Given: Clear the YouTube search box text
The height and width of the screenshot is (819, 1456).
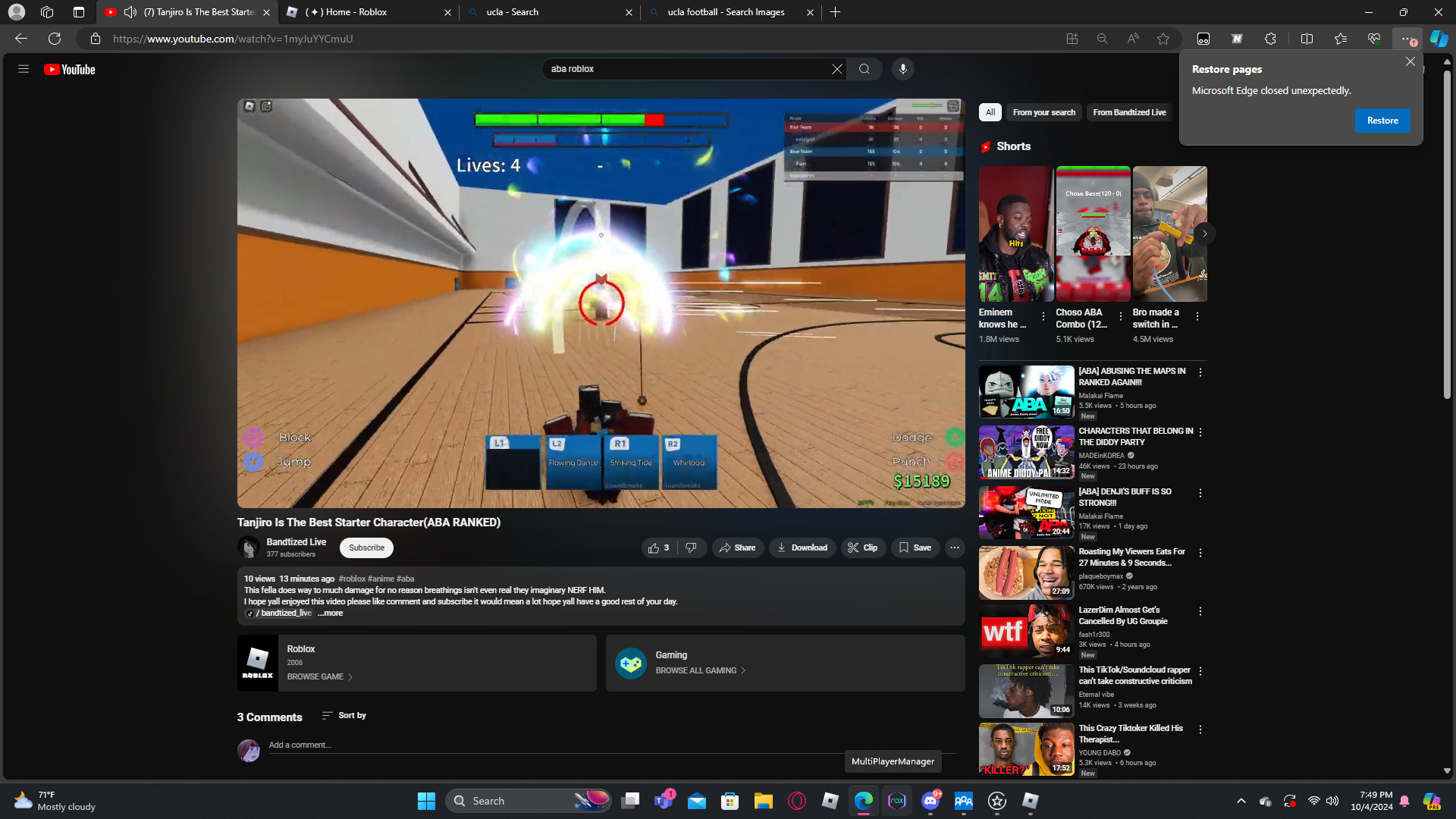Looking at the screenshot, I should pos(836,69).
